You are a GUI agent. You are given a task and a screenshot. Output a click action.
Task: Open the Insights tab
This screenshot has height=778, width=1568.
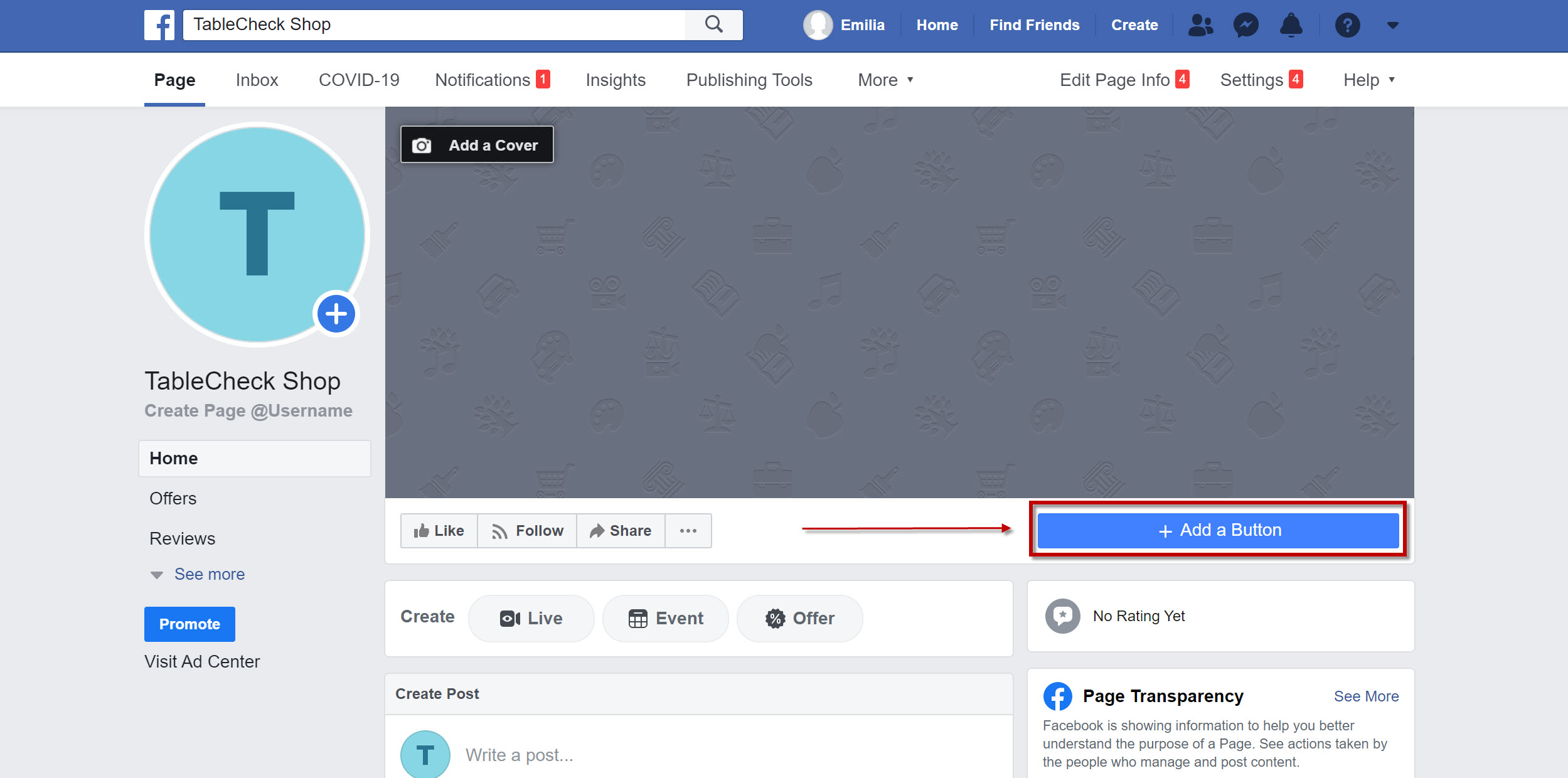(616, 80)
